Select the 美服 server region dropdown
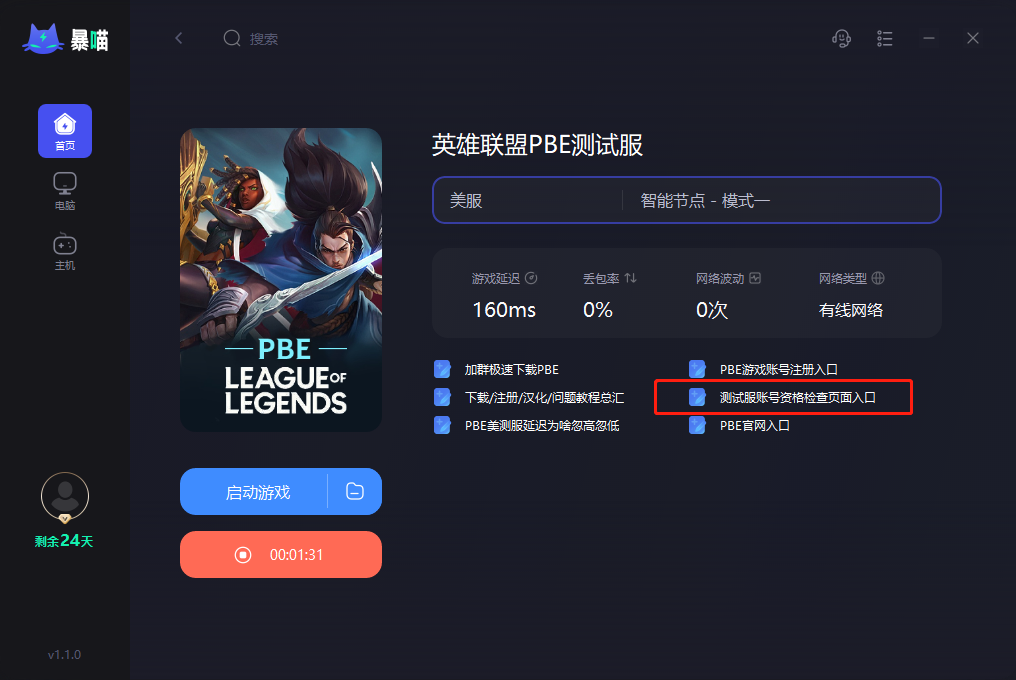This screenshot has height=680, width=1016. (527, 200)
